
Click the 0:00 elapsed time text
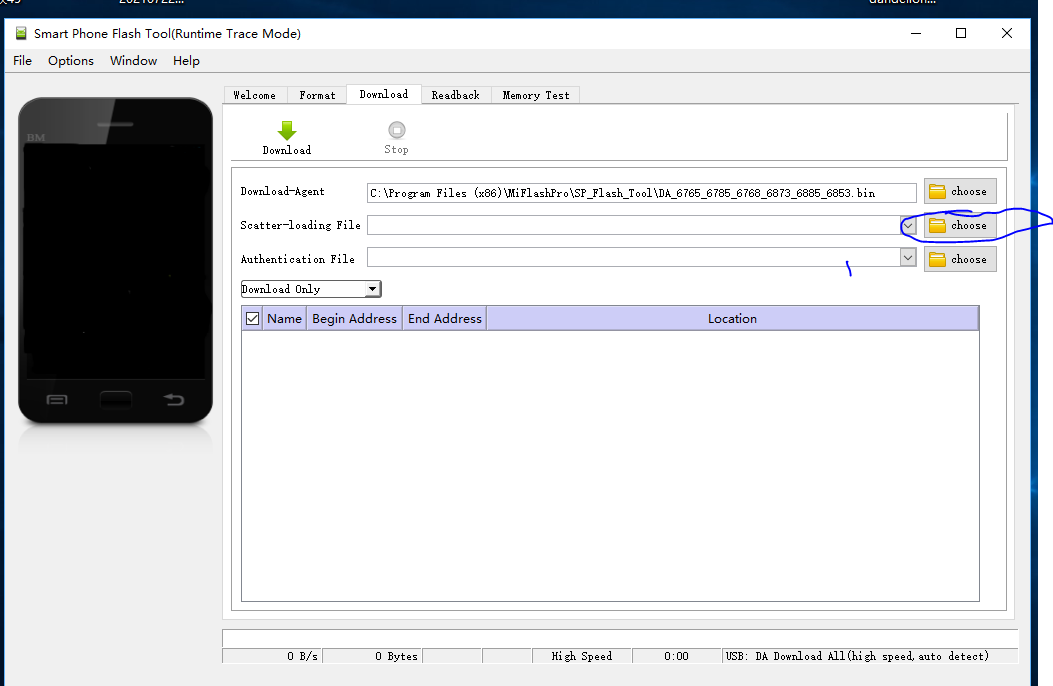[676, 656]
